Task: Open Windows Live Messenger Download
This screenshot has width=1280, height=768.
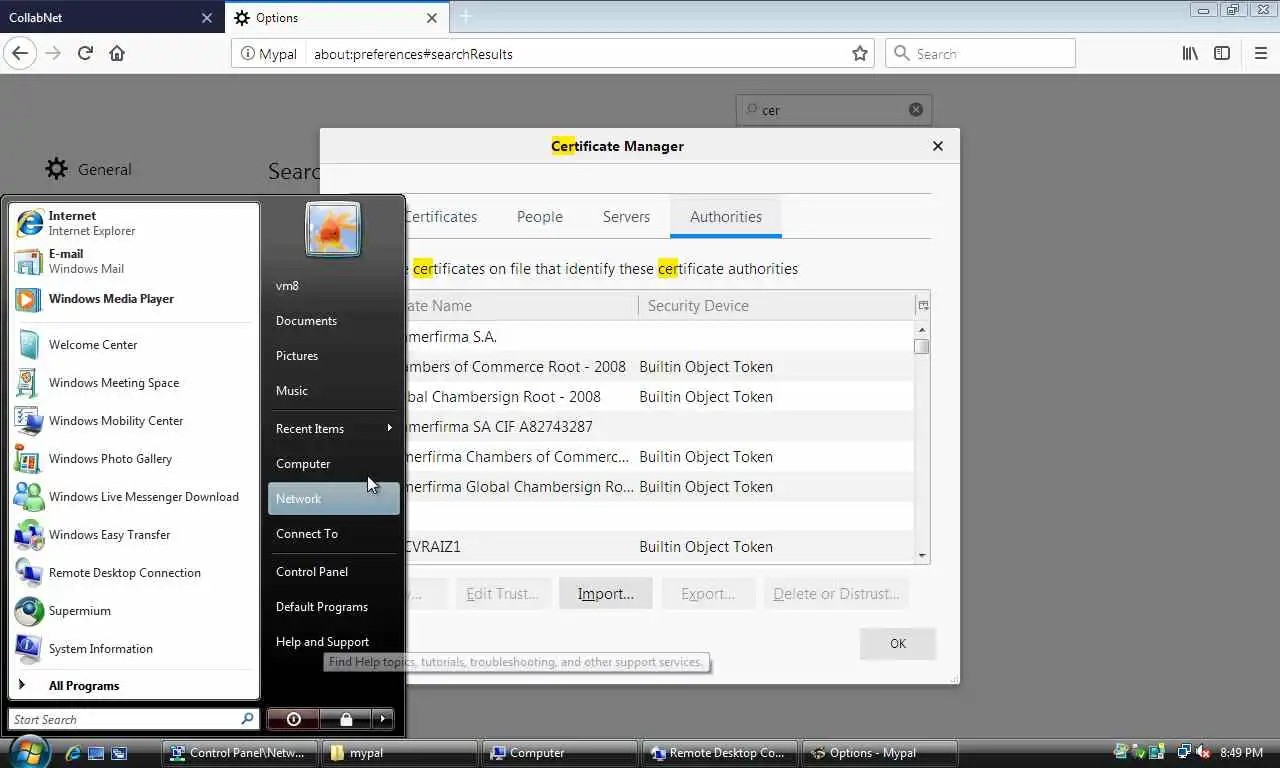Action: 134,496
